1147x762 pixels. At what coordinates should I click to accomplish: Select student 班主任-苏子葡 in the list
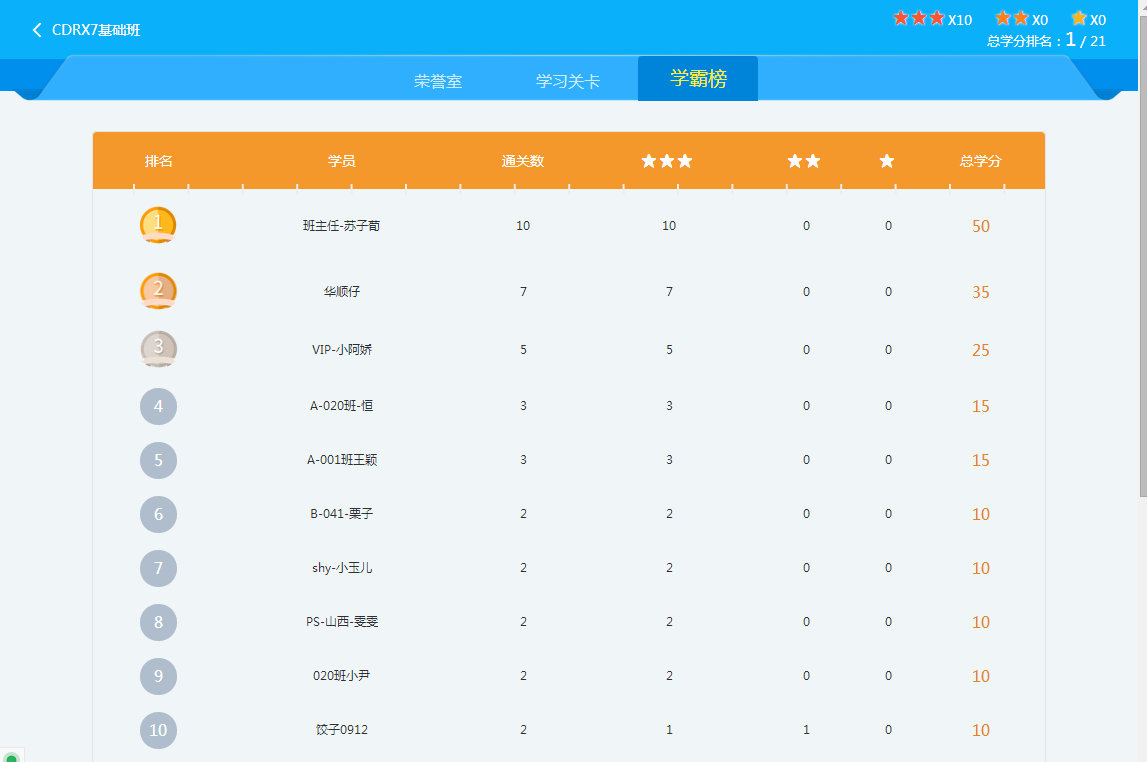coord(341,226)
